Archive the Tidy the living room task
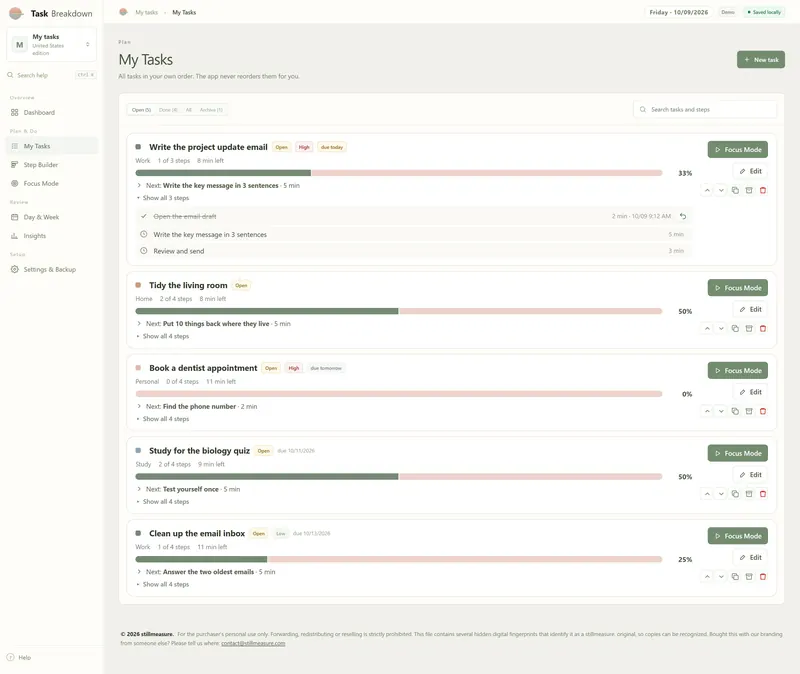Viewport: 800px width, 674px height. pos(749,329)
